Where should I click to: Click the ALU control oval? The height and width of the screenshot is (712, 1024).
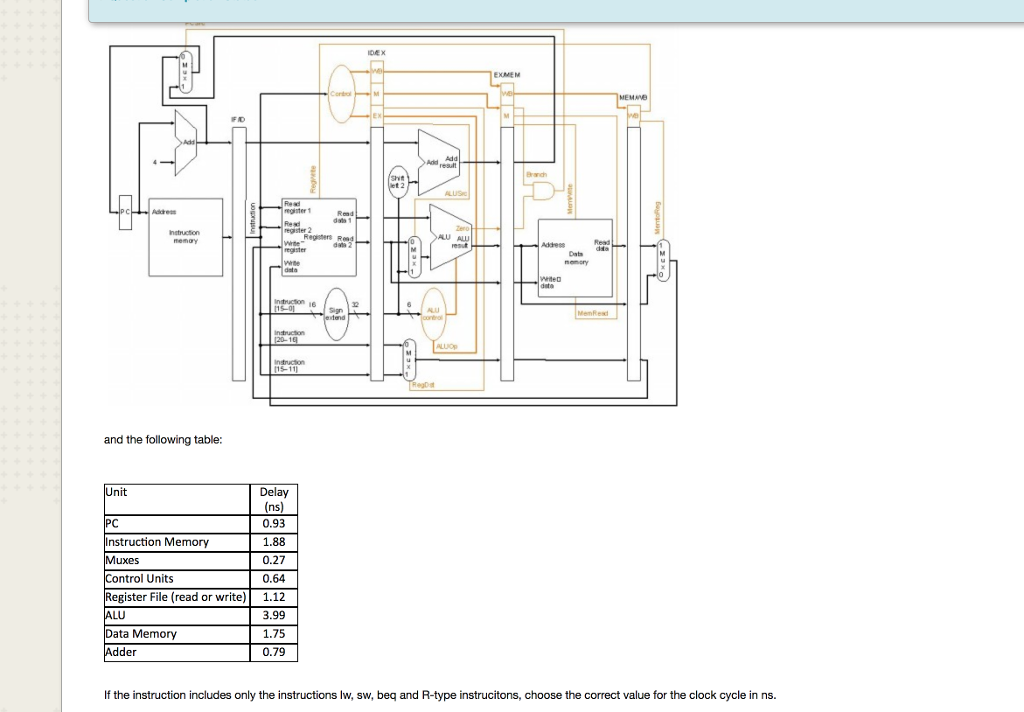[434, 313]
